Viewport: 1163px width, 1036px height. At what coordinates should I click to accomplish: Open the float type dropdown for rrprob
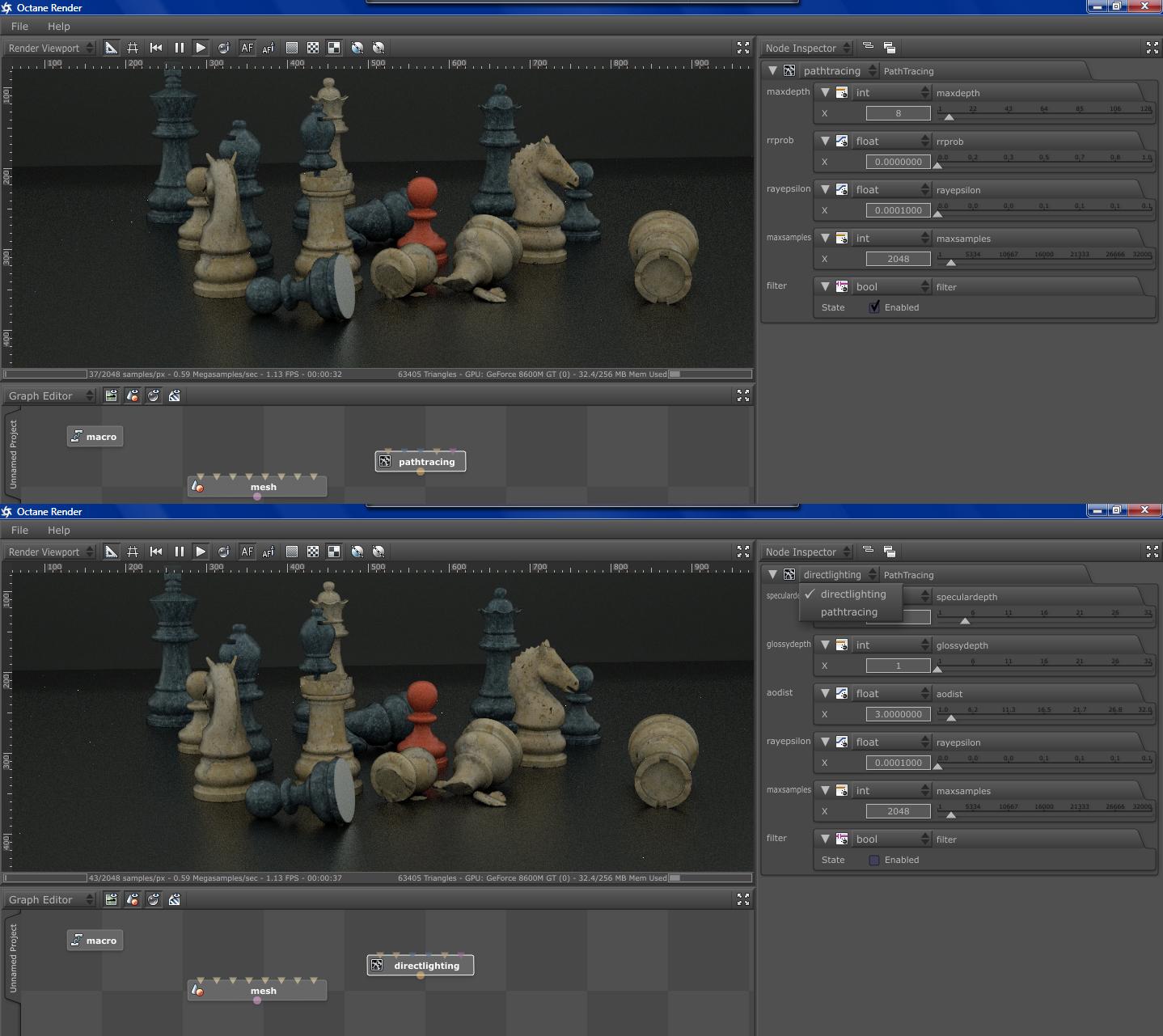(892, 141)
